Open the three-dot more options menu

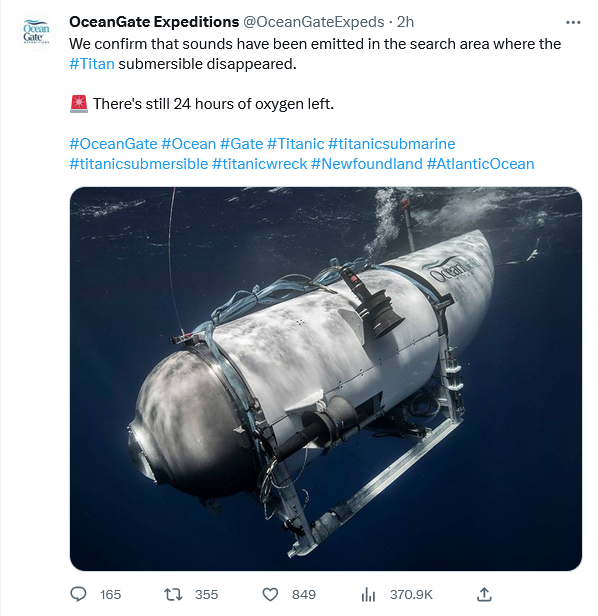[x=573, y=22]
